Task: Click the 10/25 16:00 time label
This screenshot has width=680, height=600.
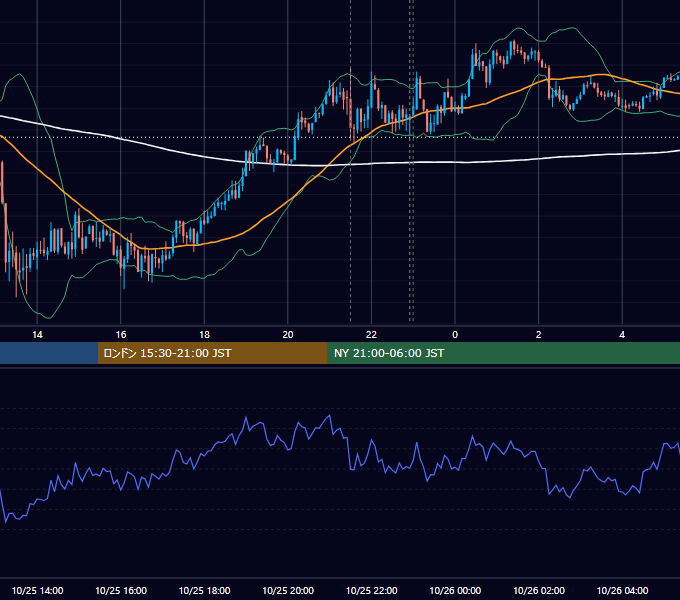Action: point(121,590)
